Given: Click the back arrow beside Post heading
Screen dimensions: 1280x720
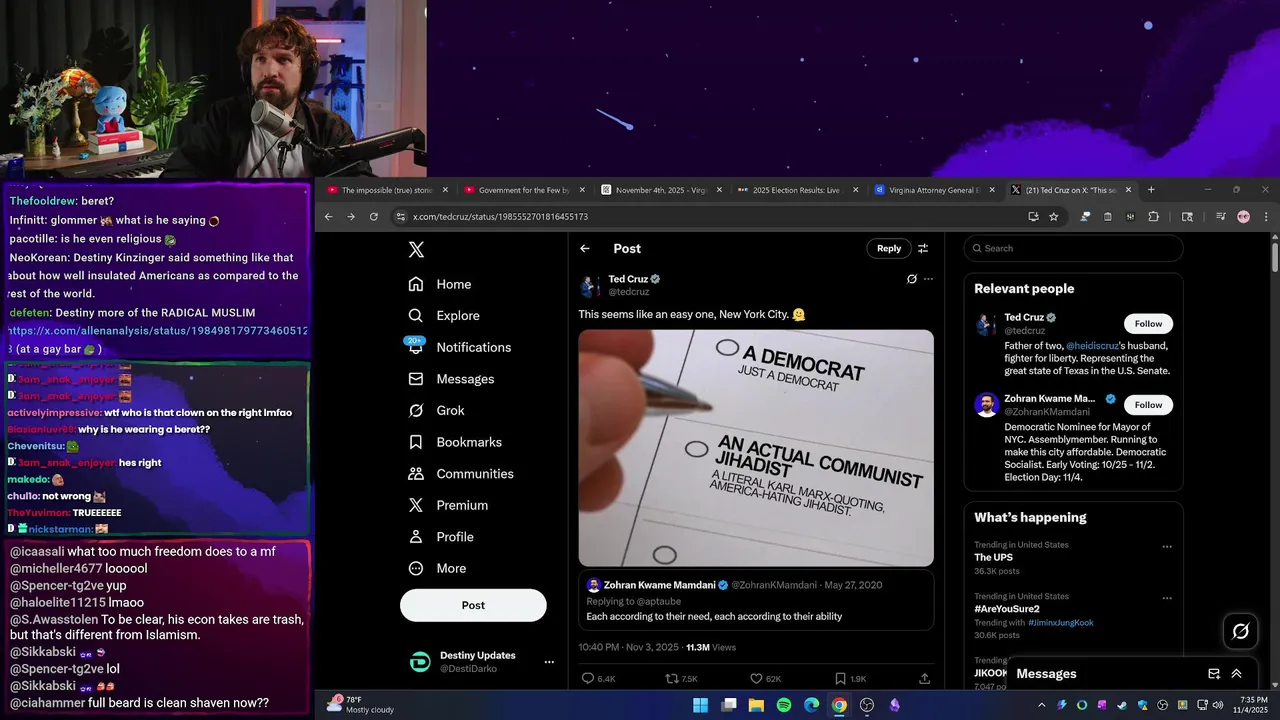Looking at the screenshot, I should (585, 248).
